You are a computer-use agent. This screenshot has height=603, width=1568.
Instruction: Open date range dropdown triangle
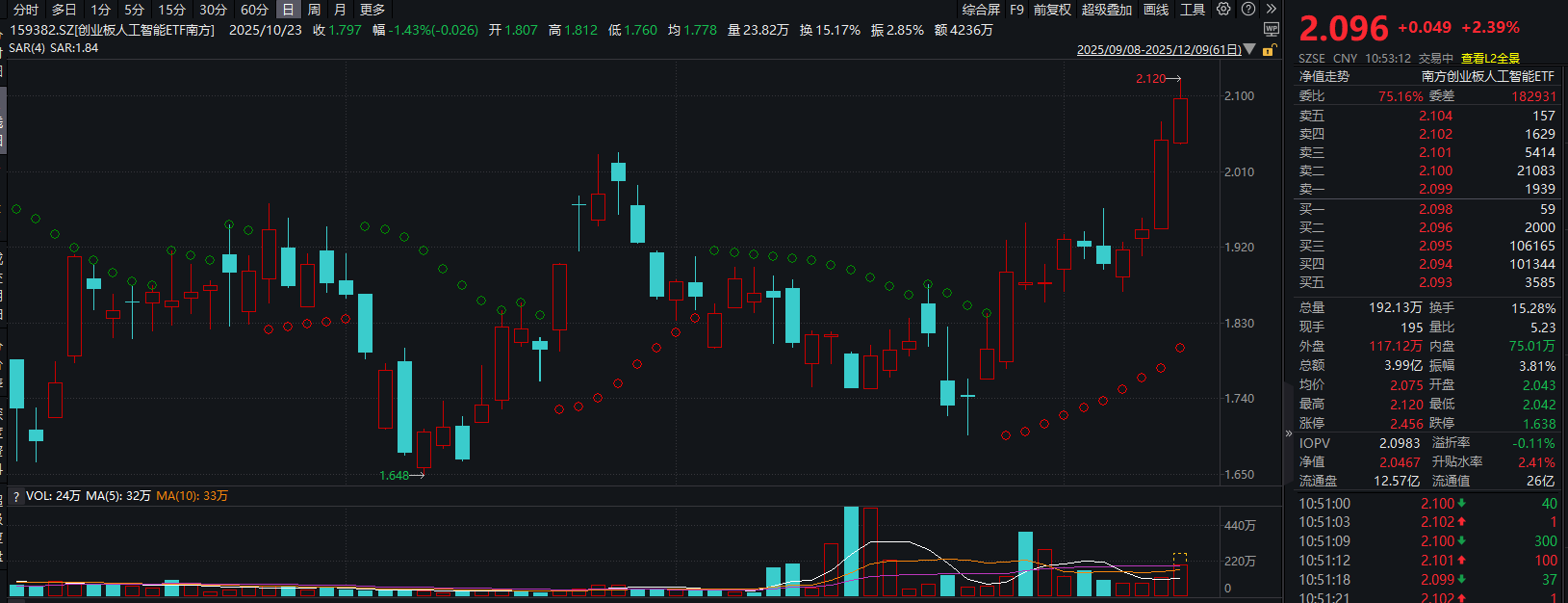click(x=1249, y=49)
